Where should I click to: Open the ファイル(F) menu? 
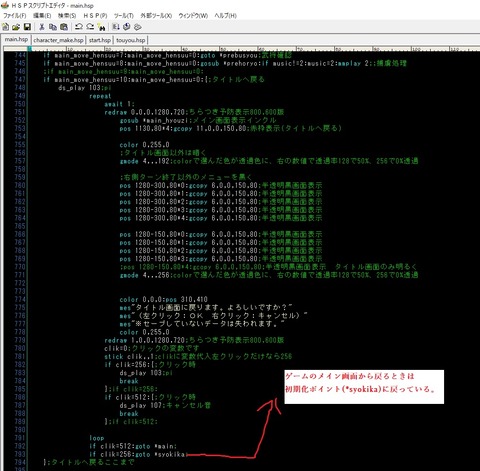click(14, 16)
